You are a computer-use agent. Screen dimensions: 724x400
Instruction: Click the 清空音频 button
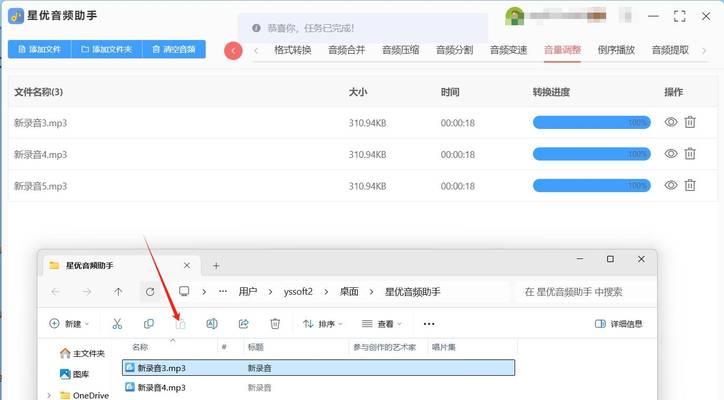point(174,49)
